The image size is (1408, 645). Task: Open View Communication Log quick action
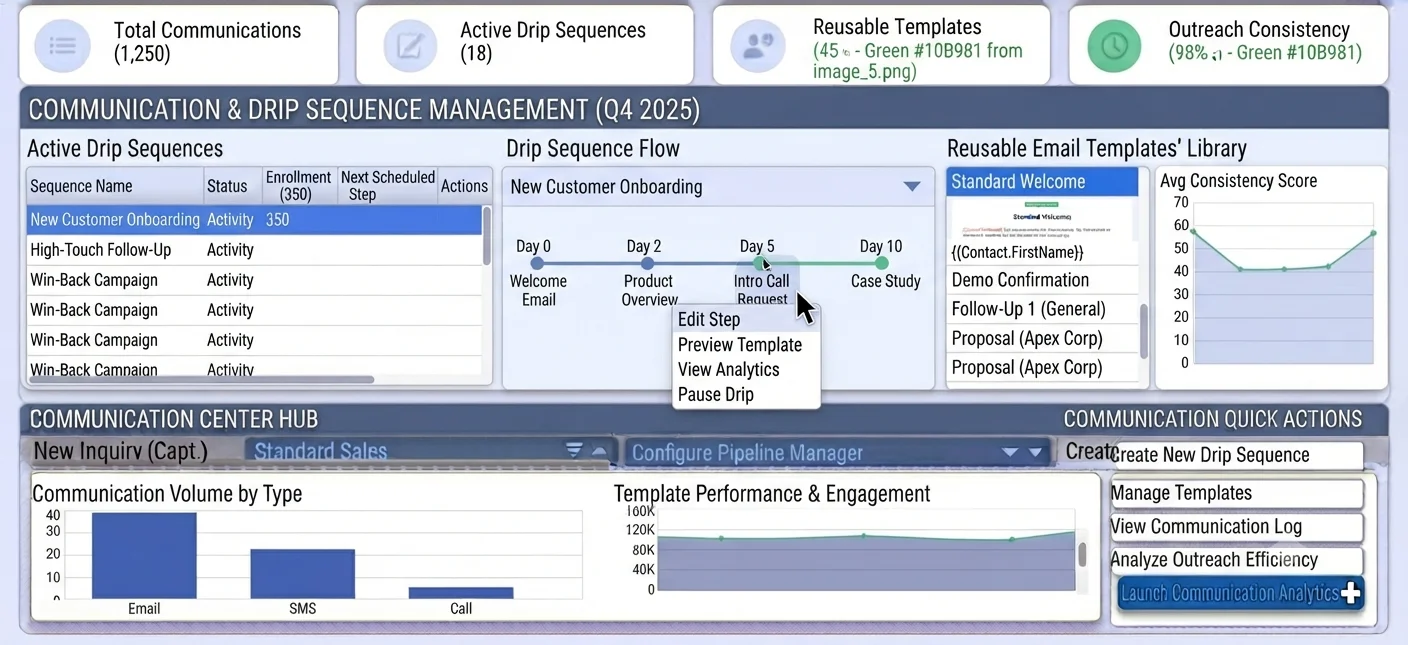click(x=1237, y=527)
